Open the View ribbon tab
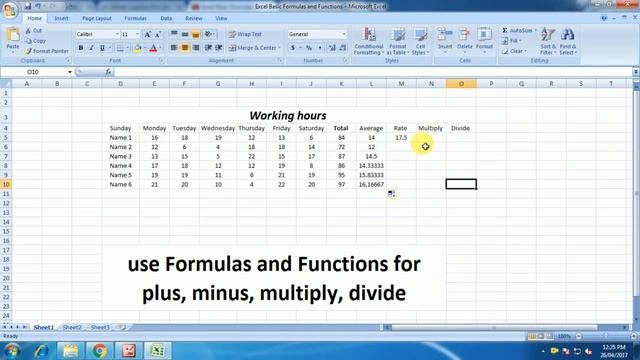The image size is (640, 360). [221, 18]
